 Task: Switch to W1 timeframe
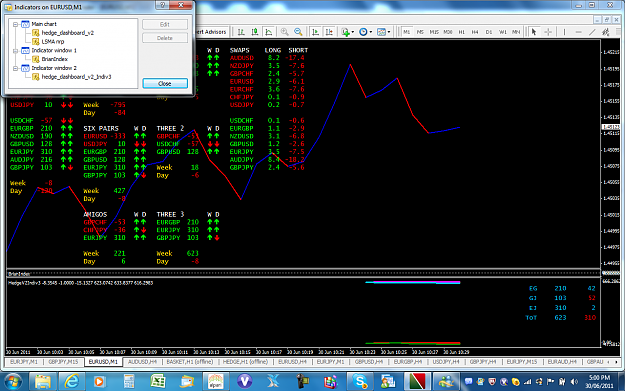click(x=503, y=32)
